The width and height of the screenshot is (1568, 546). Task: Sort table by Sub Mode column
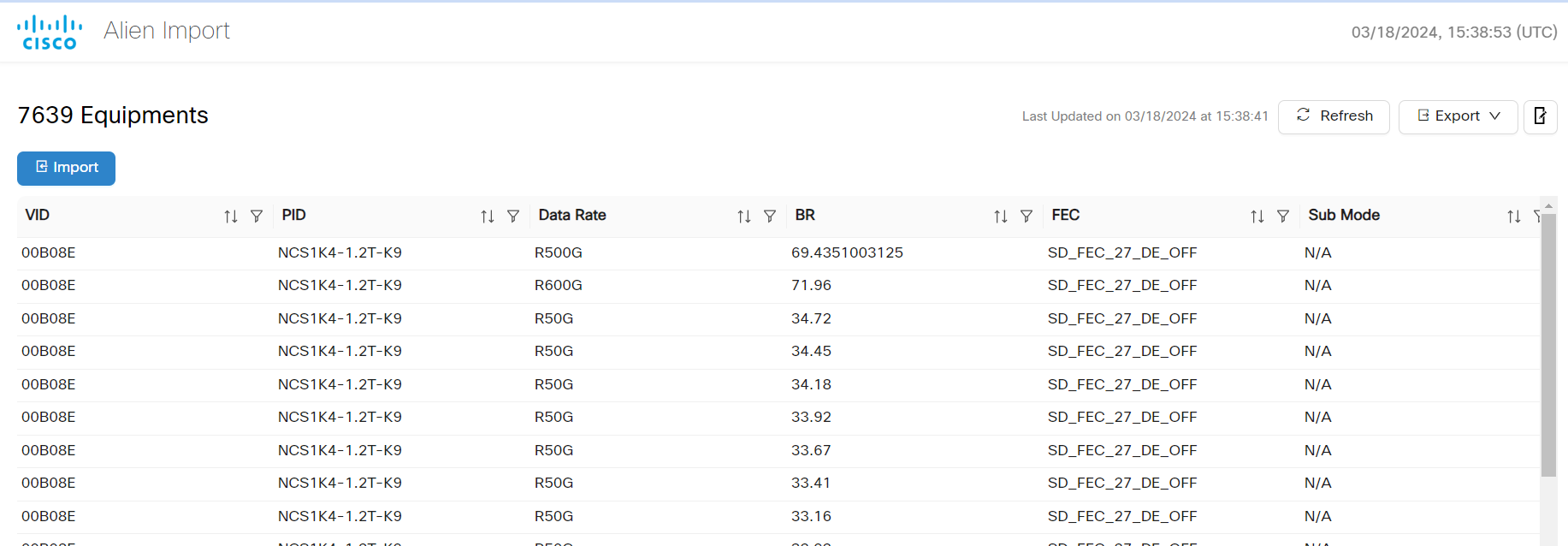(x=1514, y=217)
